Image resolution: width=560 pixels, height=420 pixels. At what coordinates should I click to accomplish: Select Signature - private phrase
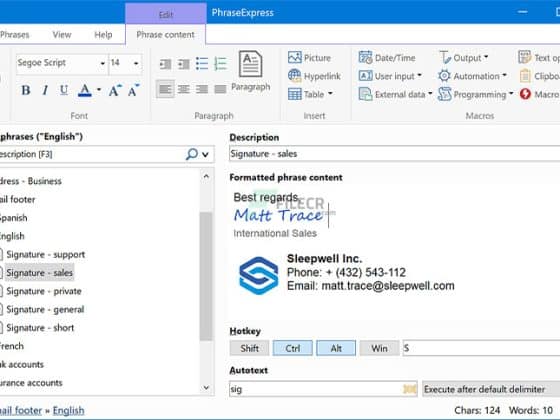pyautogui.click(x=44, y=291)
